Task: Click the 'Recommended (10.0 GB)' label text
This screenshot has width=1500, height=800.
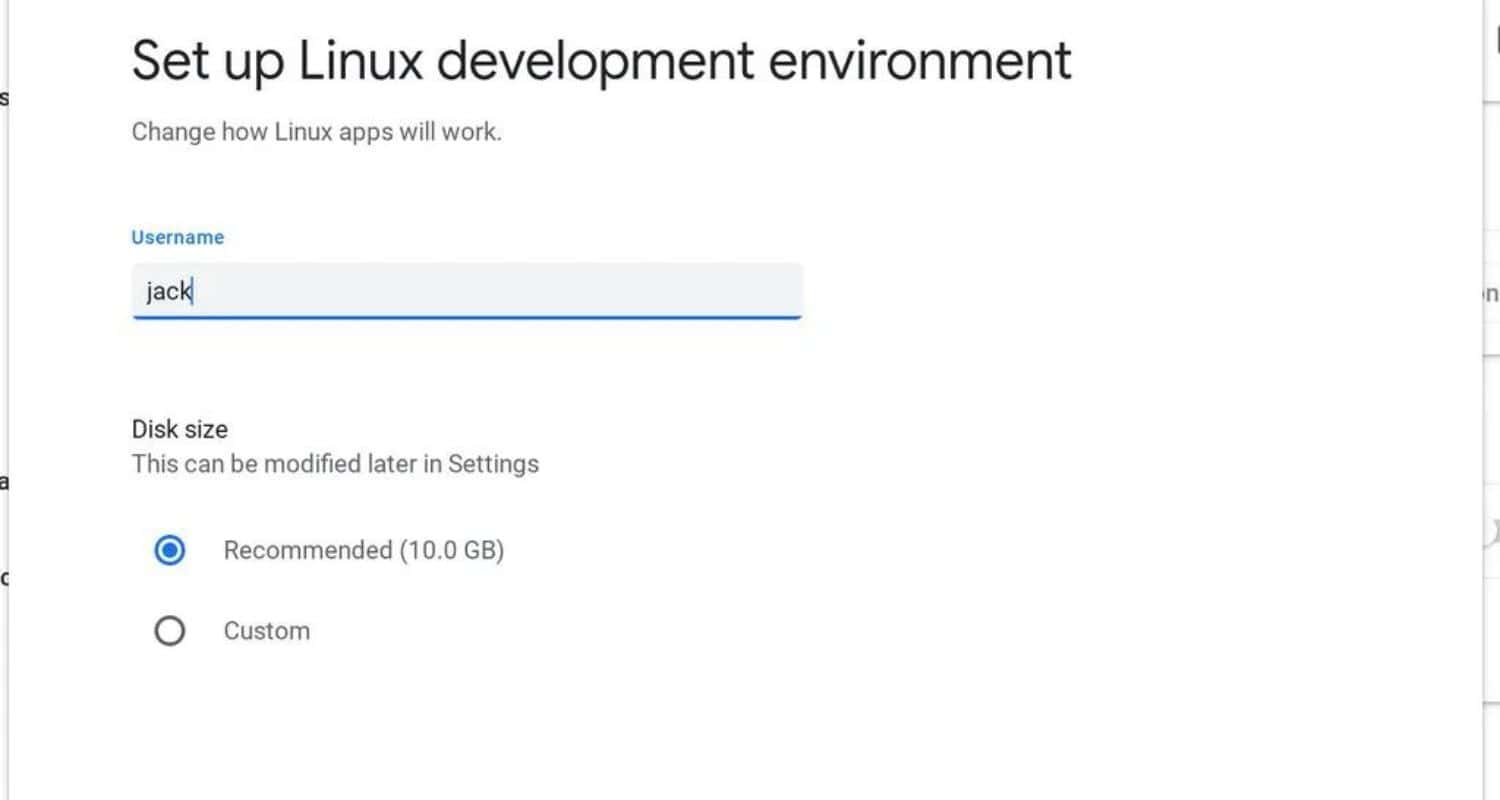Action: point(364,550)
